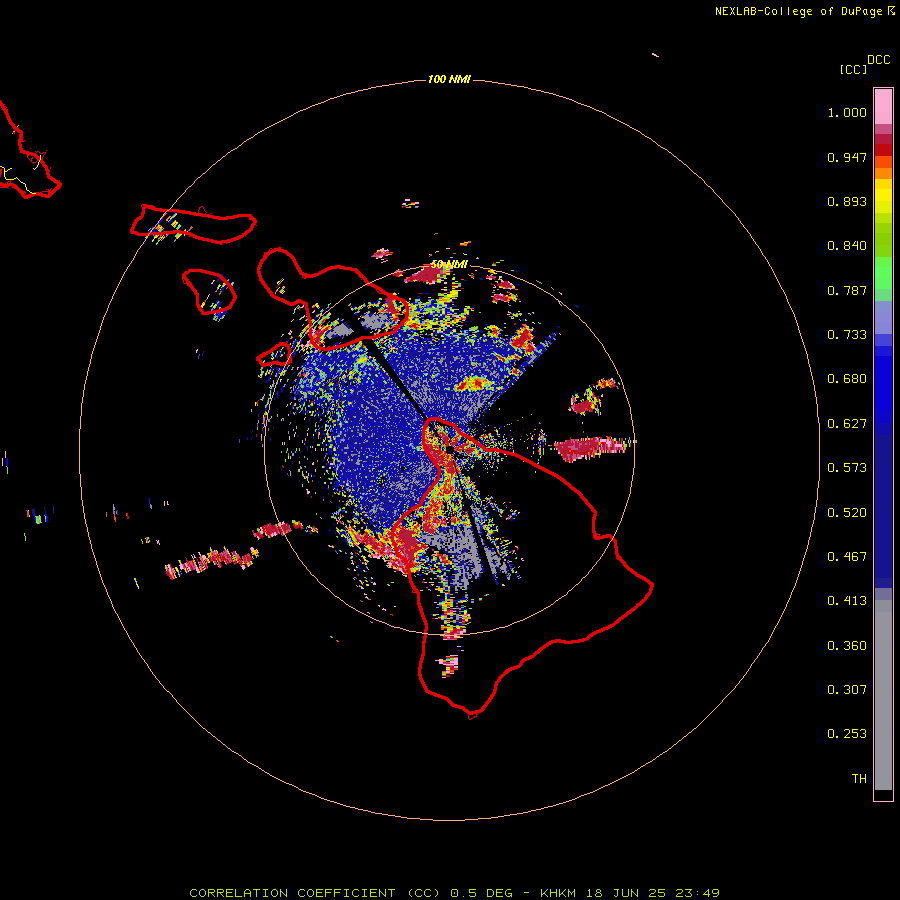Image resolution: width=900 pixels, height=900 pixels.
Task: Click the 0.947 legend value
Action: click(847, 157)
